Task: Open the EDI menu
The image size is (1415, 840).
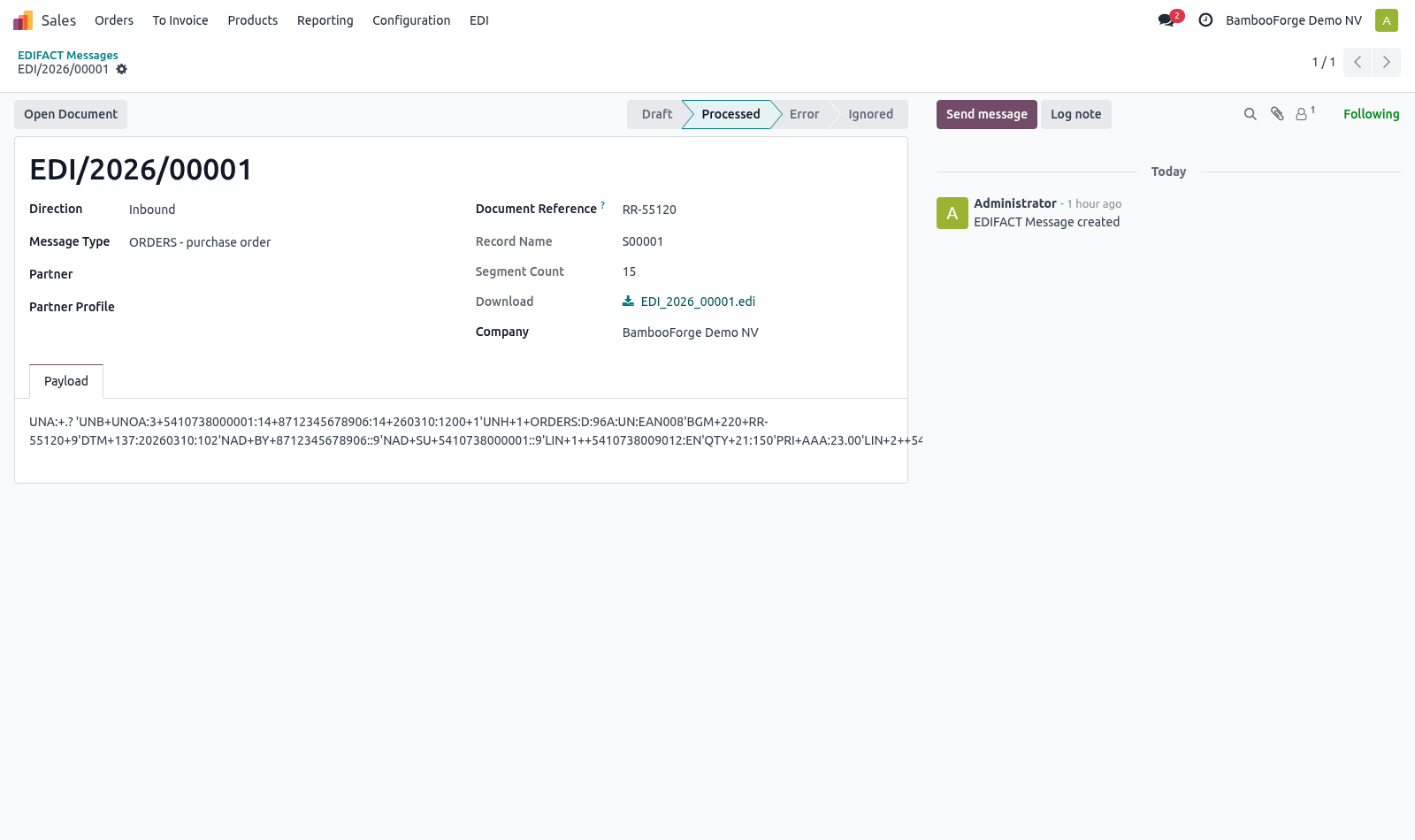Action: (479, 20)
